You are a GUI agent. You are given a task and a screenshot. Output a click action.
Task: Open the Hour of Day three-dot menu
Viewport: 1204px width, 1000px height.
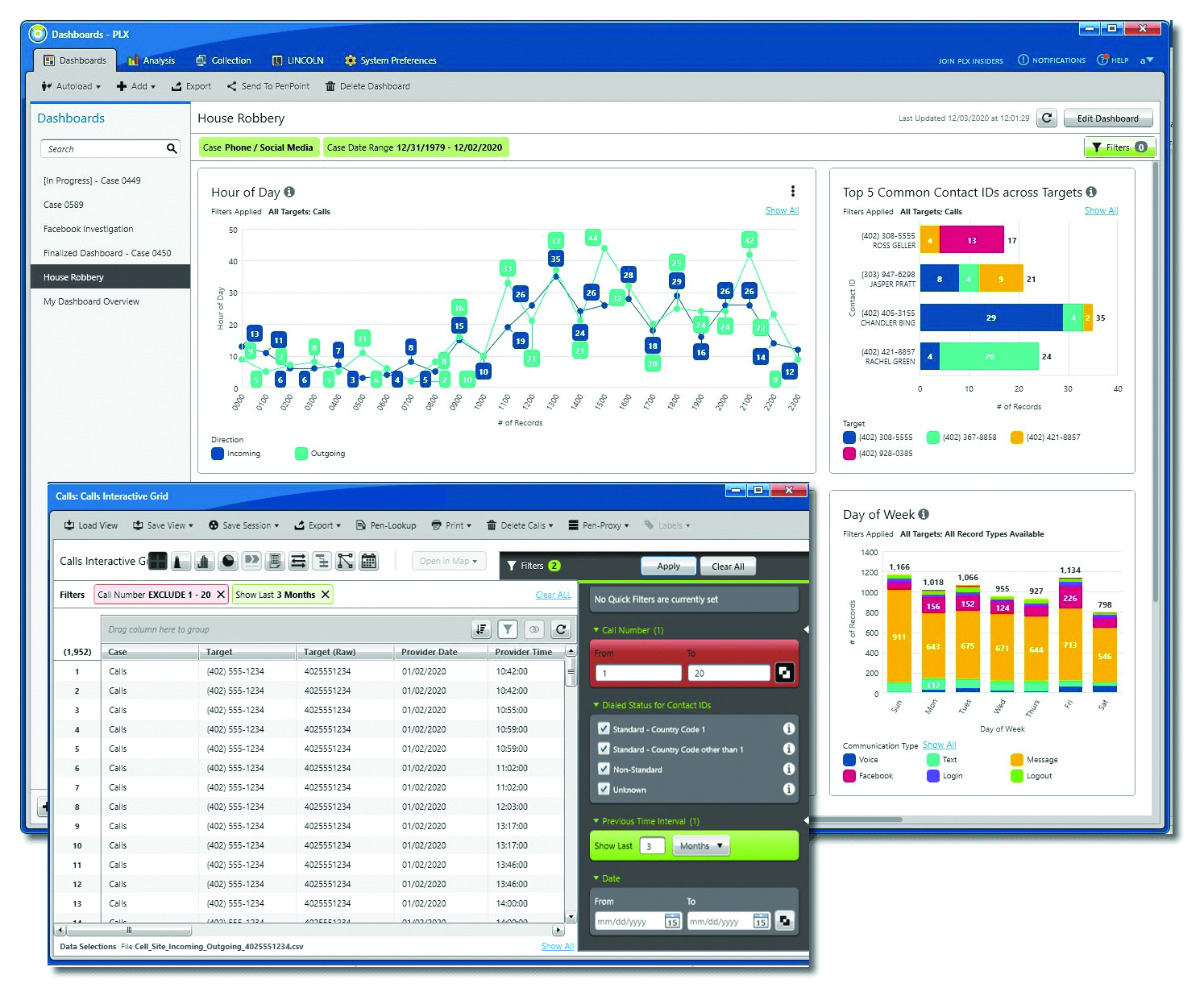[792, 191]
